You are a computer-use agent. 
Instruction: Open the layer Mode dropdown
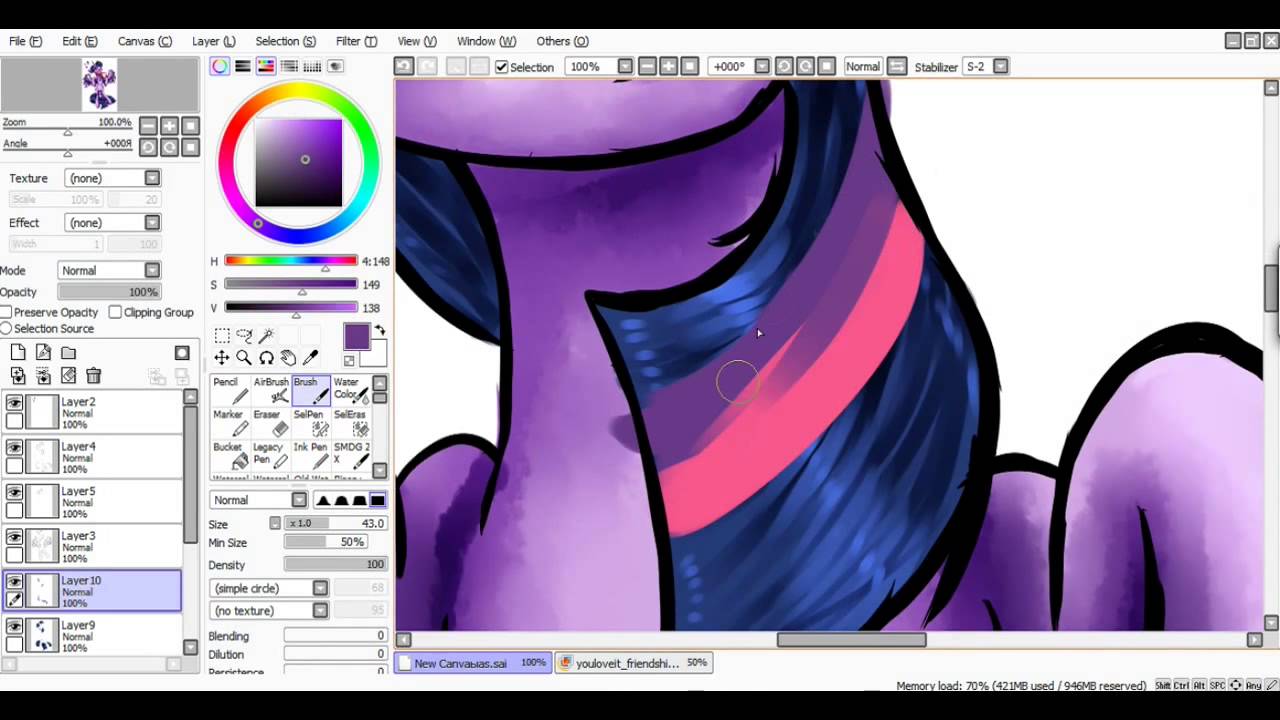109,270
